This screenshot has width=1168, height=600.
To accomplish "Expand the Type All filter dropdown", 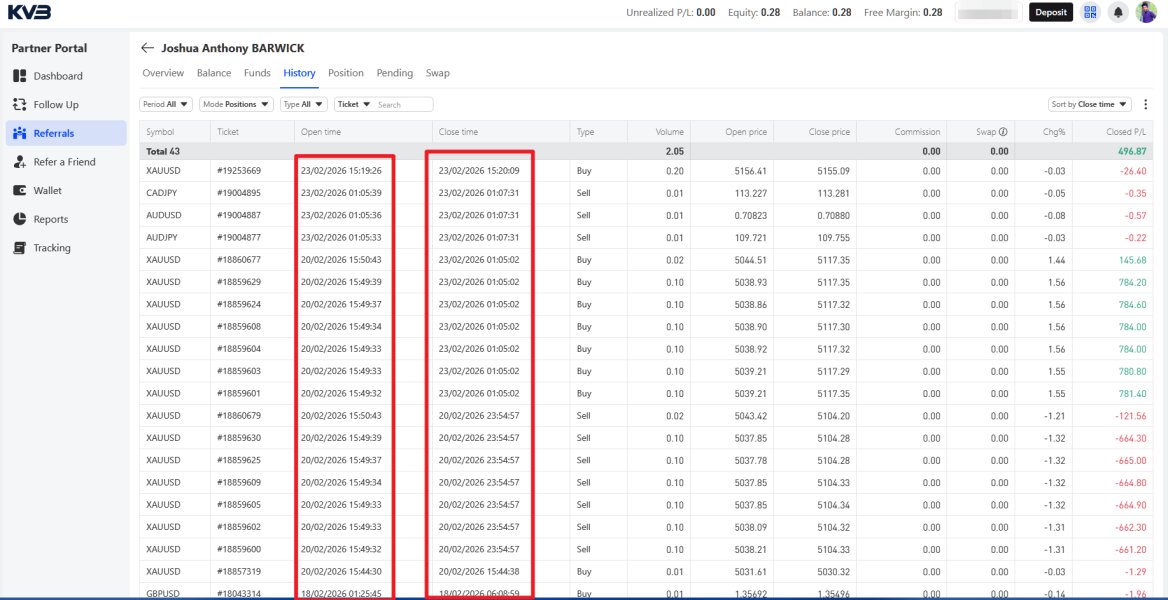I will pos(304,104).
